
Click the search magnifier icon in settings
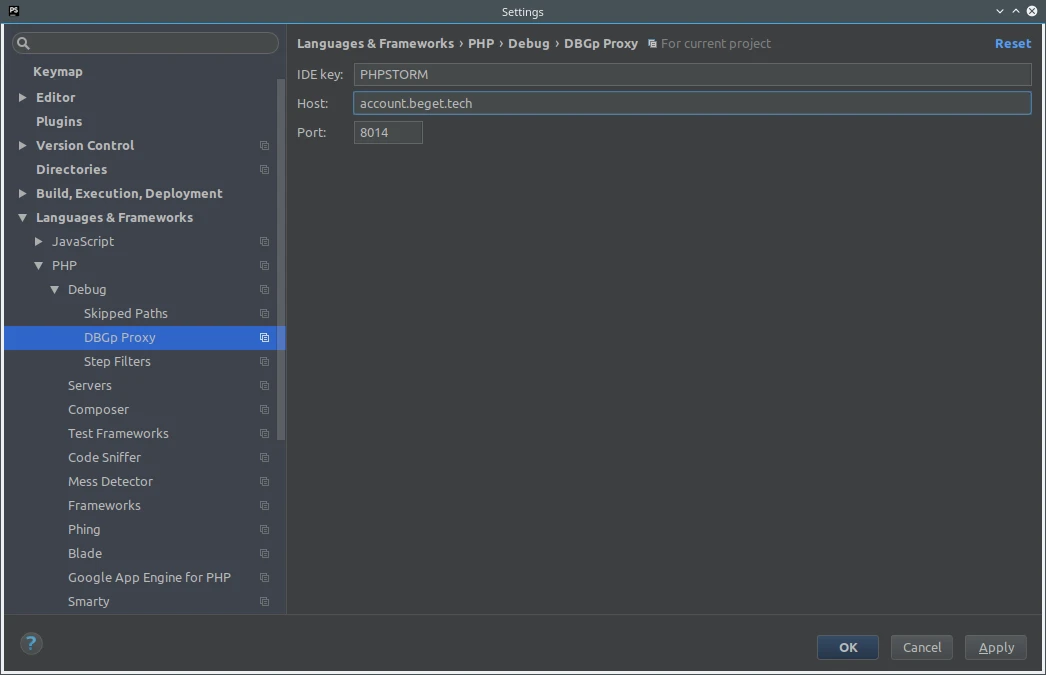click(24, 43)
